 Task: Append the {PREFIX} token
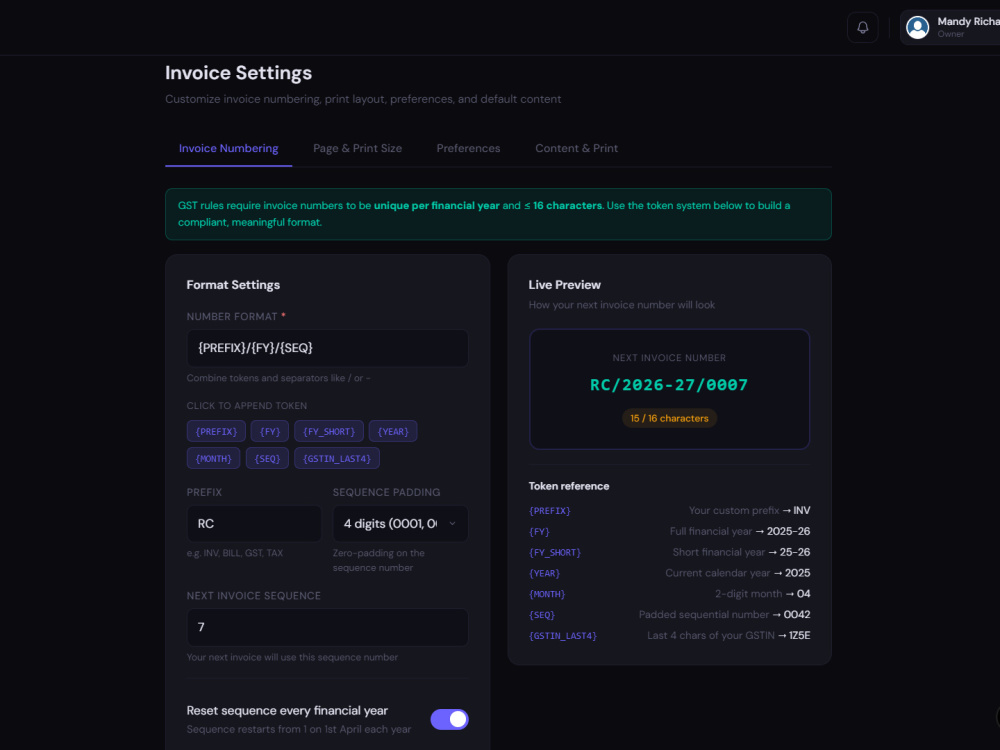pyautogui.click(x=216, y=432)
